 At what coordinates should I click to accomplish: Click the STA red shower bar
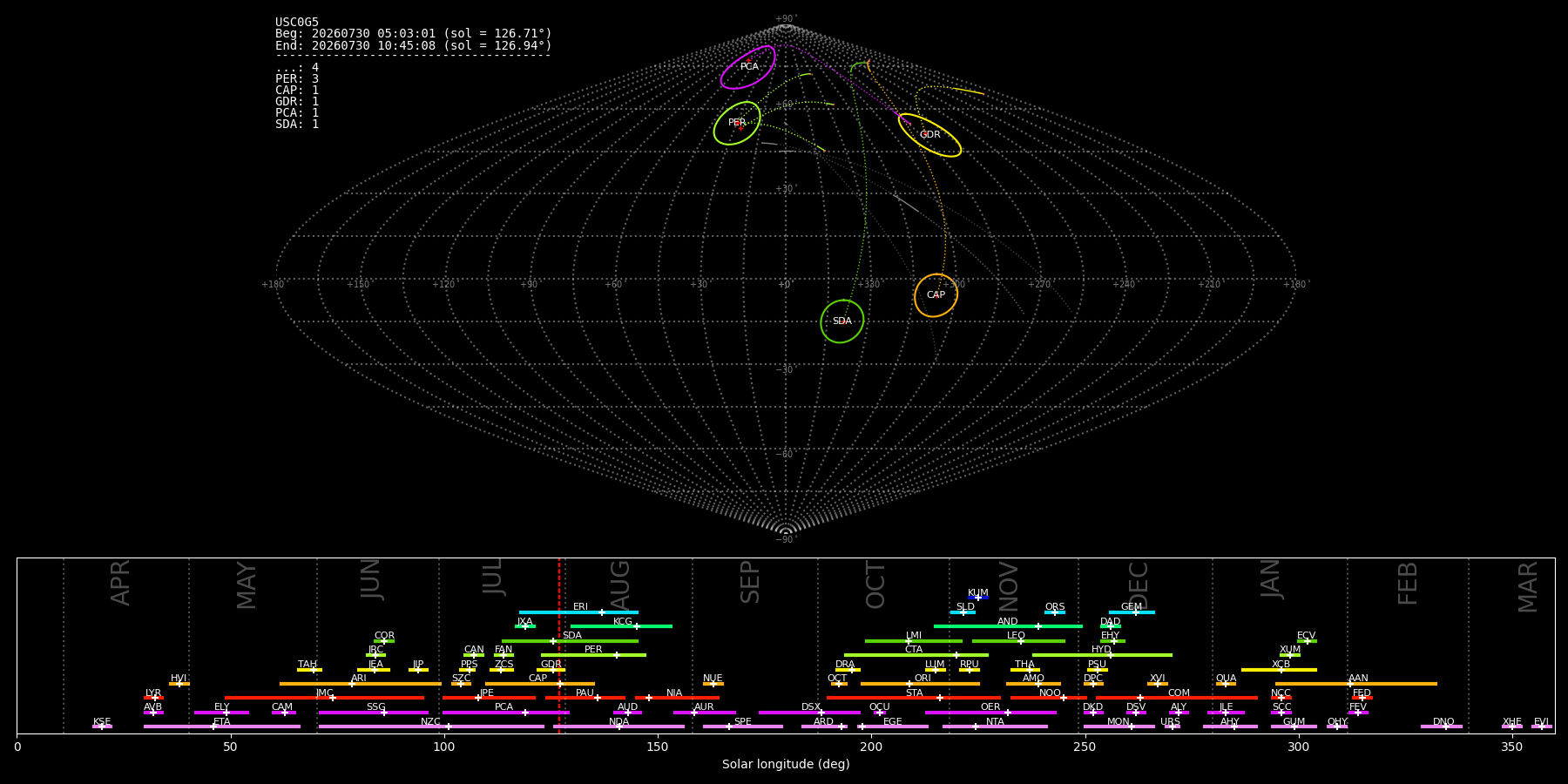click(914, 698)
